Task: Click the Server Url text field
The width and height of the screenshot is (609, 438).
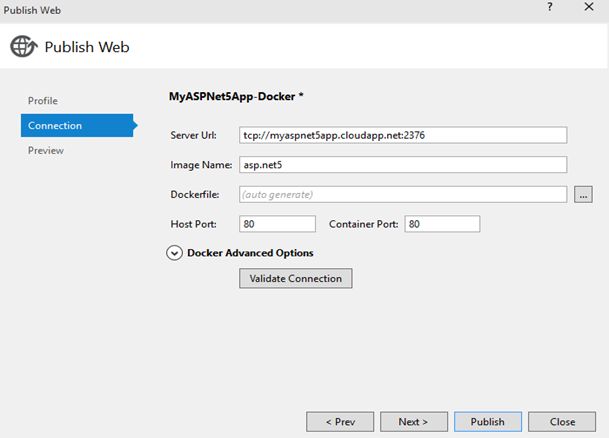Action: [403, 135]
